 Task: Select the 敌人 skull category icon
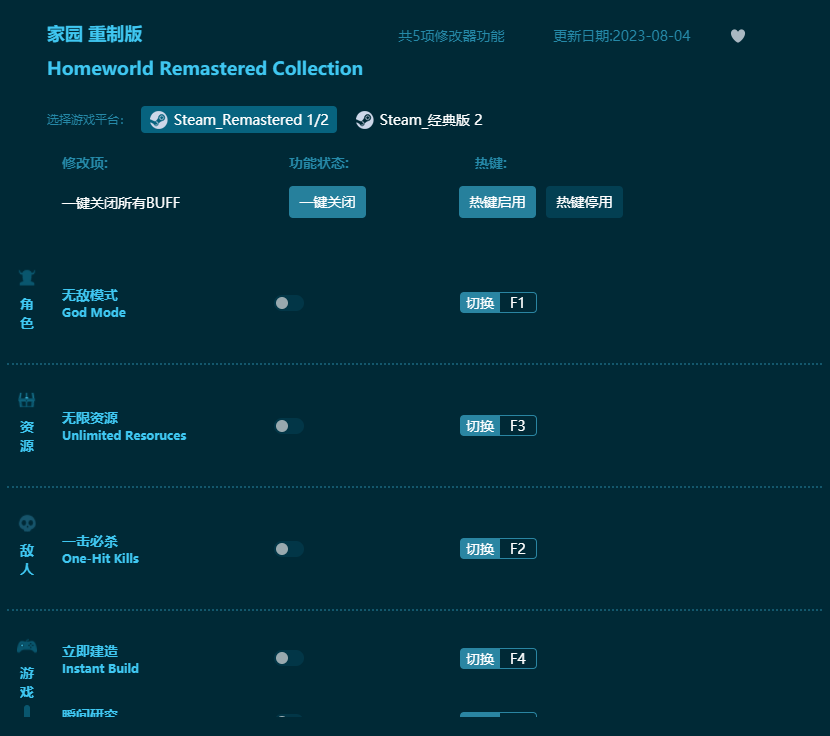(27, 523)
